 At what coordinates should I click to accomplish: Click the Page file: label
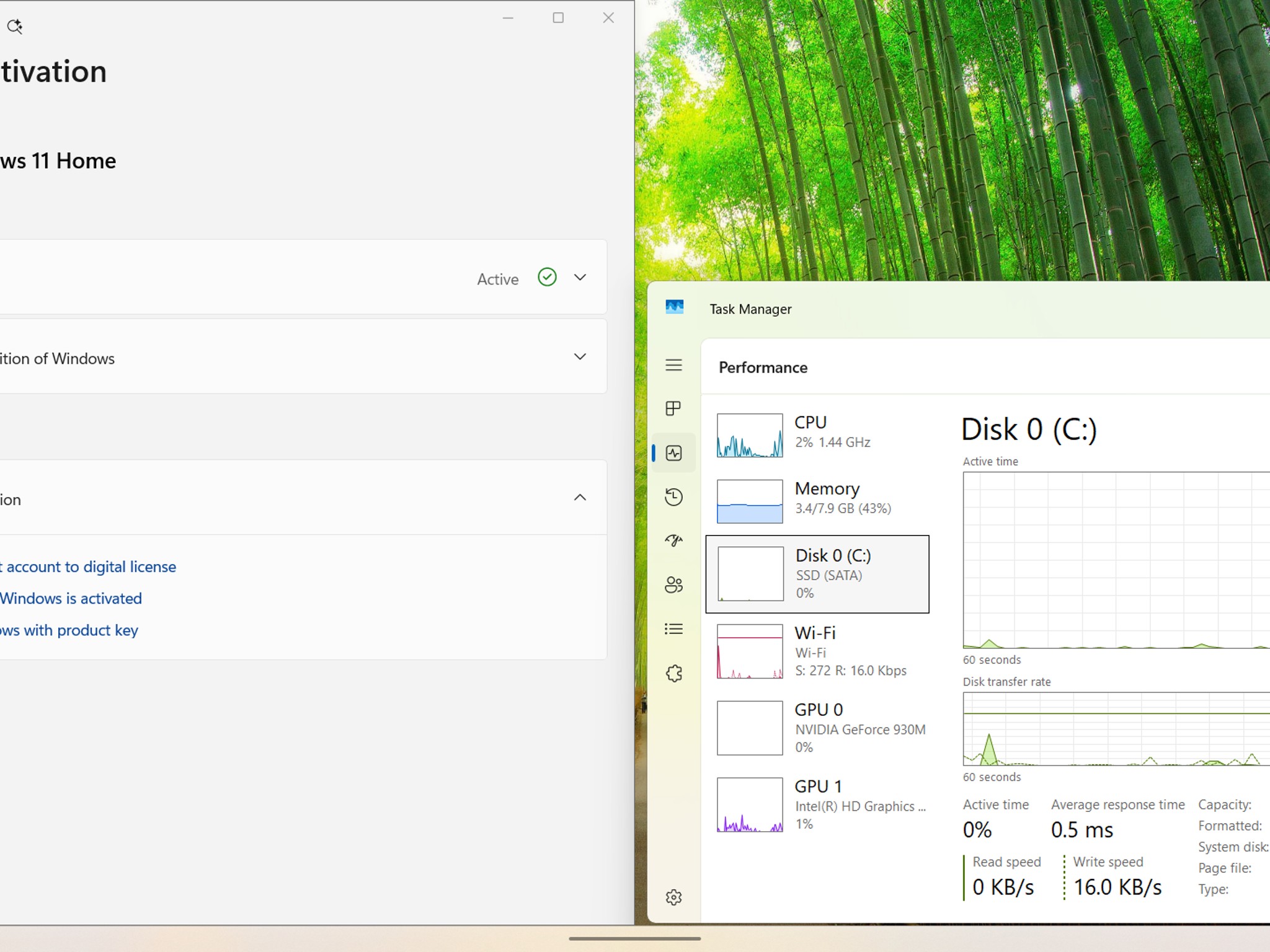(x=1225, y=868)
